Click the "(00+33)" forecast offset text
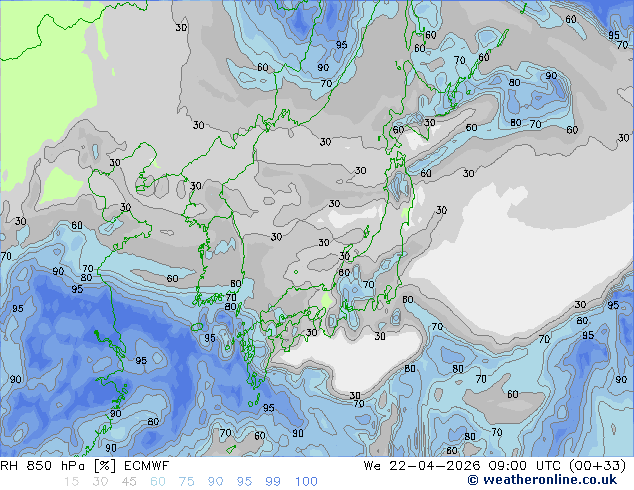The height and width of the screenshot is (490, 634). [x=597, y=466]
